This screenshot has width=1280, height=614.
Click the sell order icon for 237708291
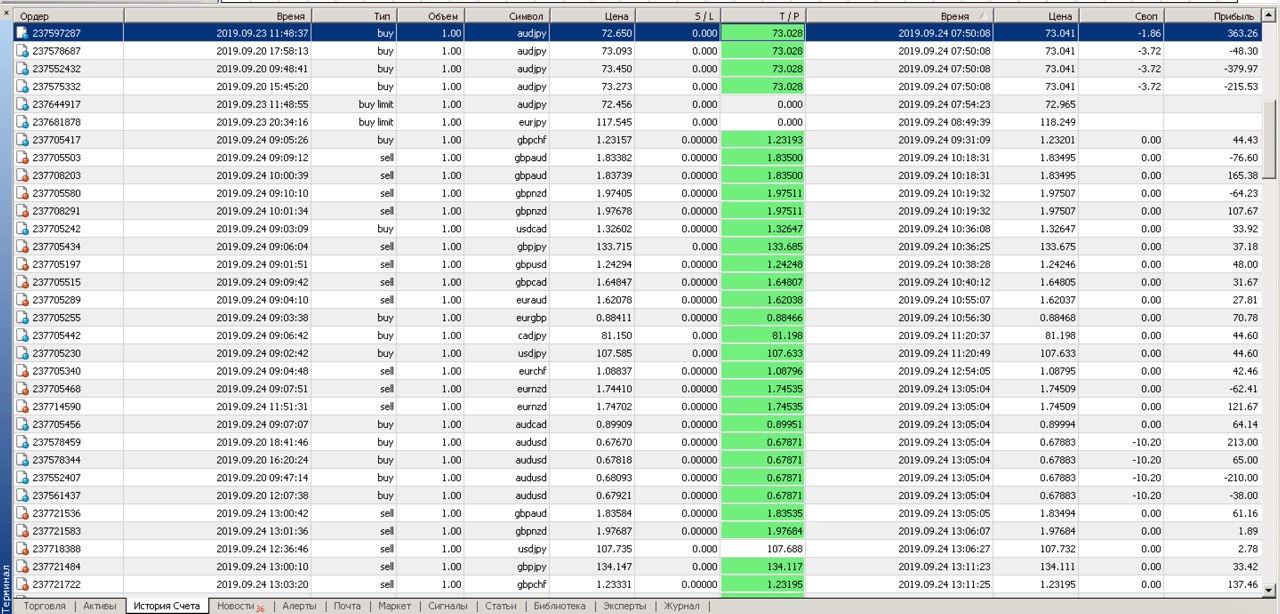(22, 211)
